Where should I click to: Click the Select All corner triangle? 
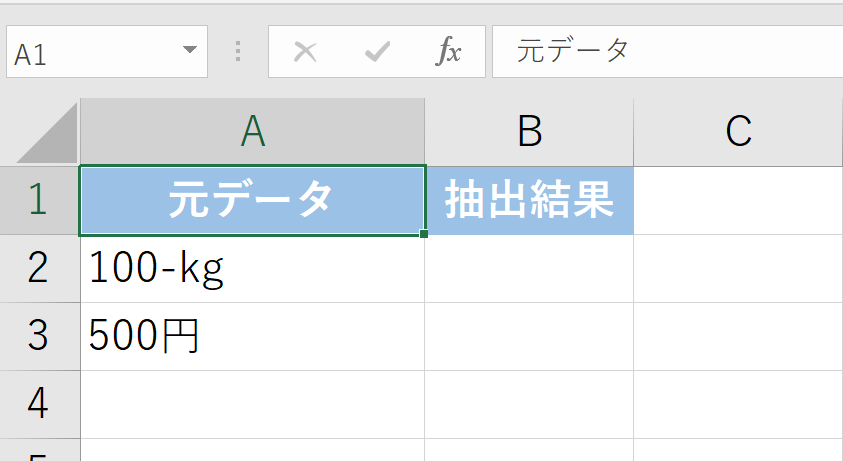click(47, 133)
